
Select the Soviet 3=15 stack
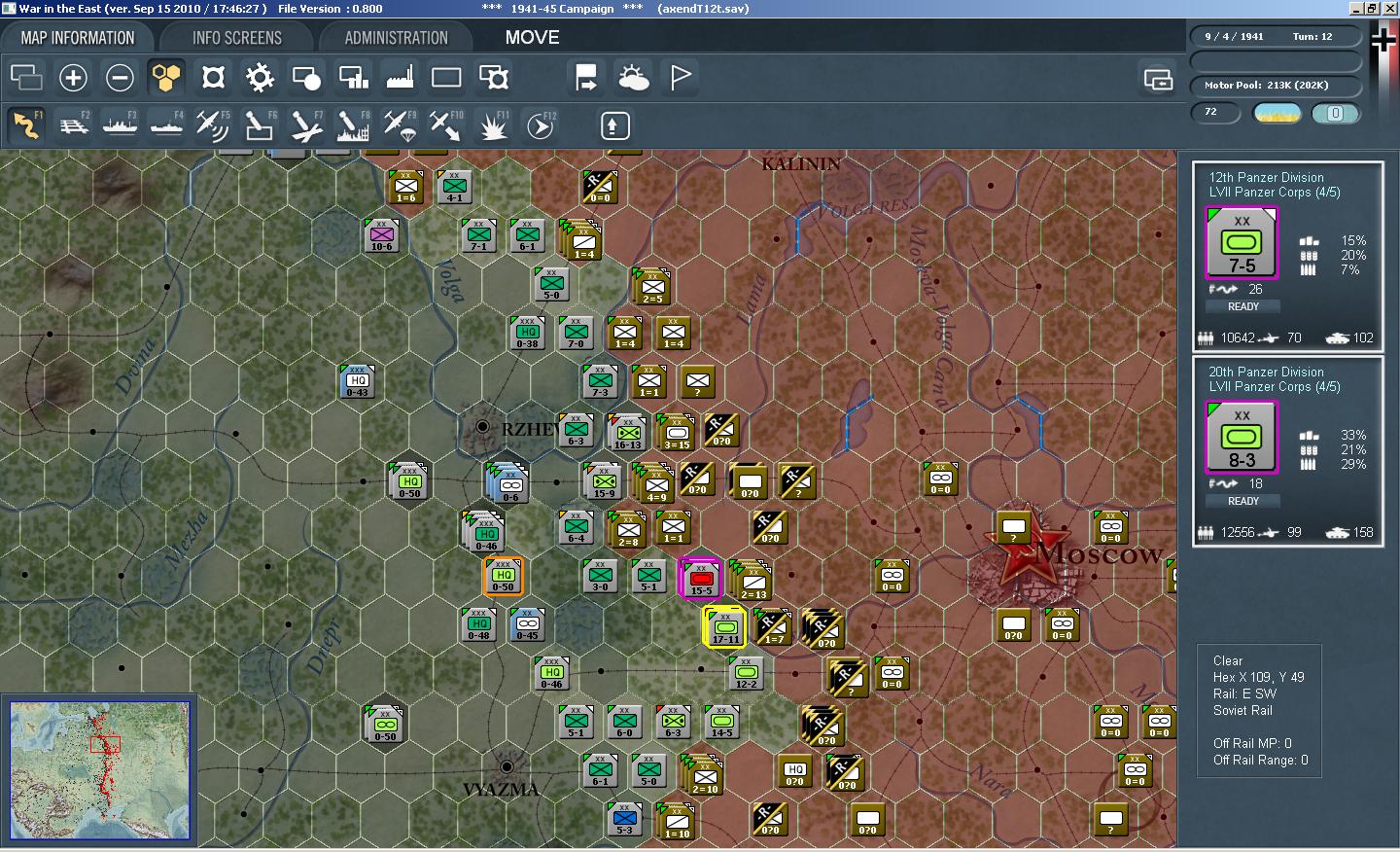[676, 432]
